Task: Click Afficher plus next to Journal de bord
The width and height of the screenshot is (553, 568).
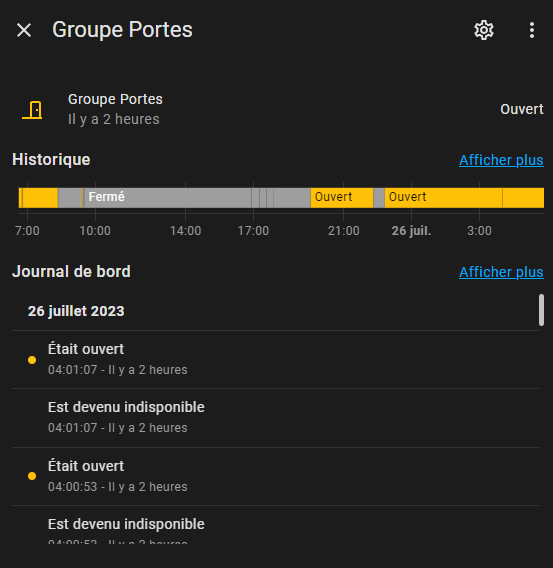Action: (x=501, y=272)
